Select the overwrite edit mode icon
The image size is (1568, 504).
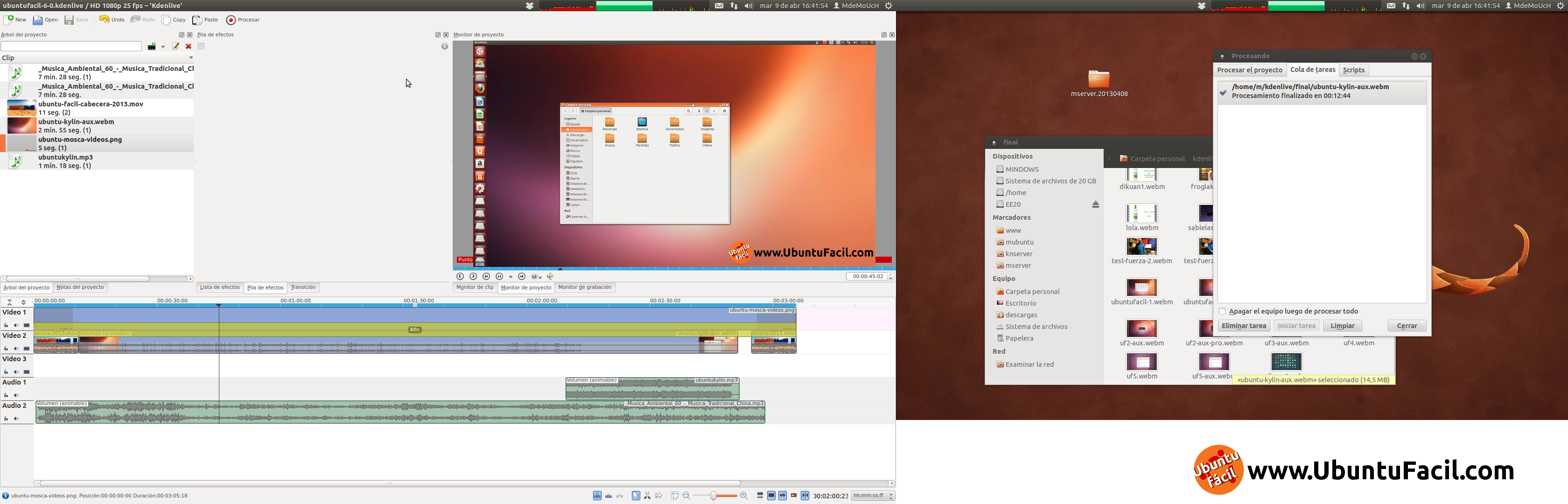(x=609, y=496)
